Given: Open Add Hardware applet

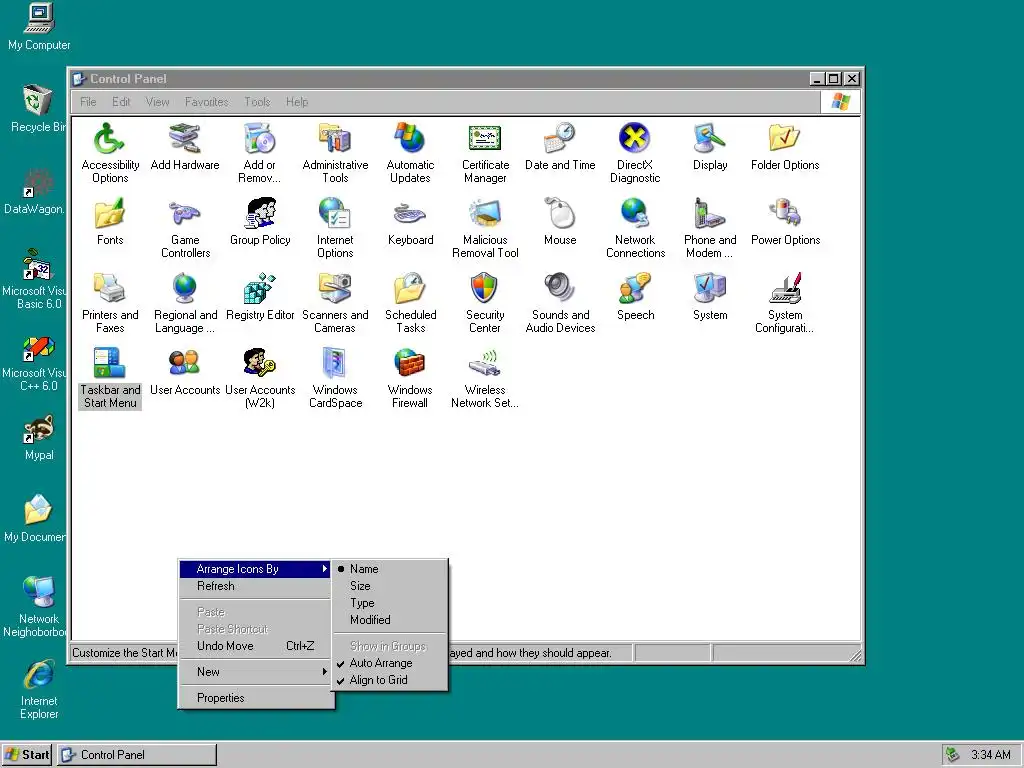Looking at the screenshot, I should [x=185, y=138].
